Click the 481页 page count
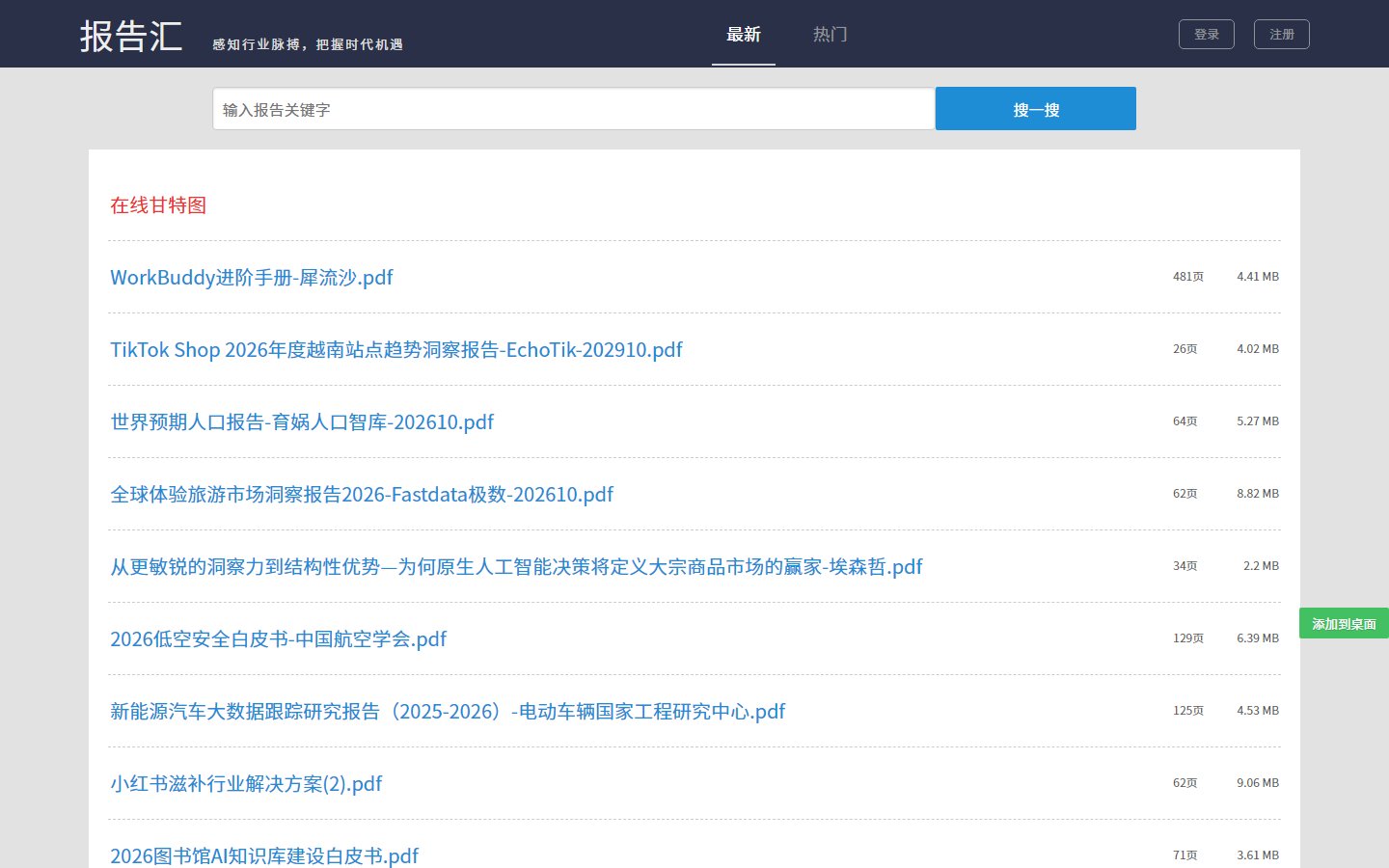The width and height of the screenshot is (1389, 868). click(1188, 277)
